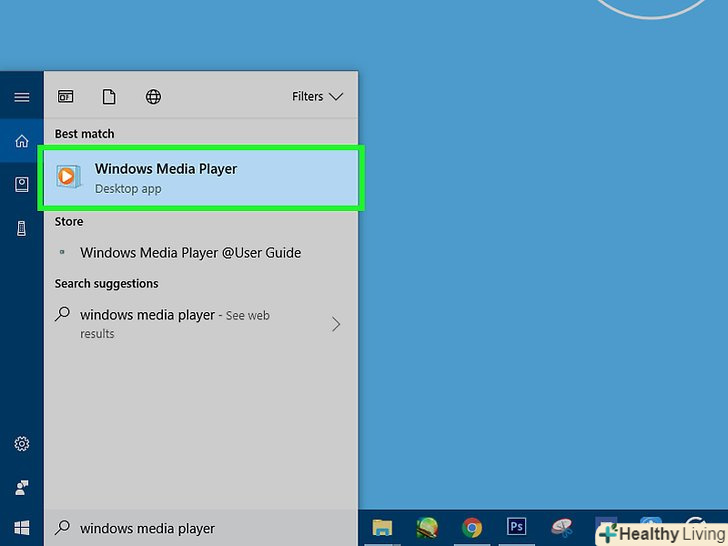Expand the Filters dropdown
This screenshot has width=728, height=546.
317,97
